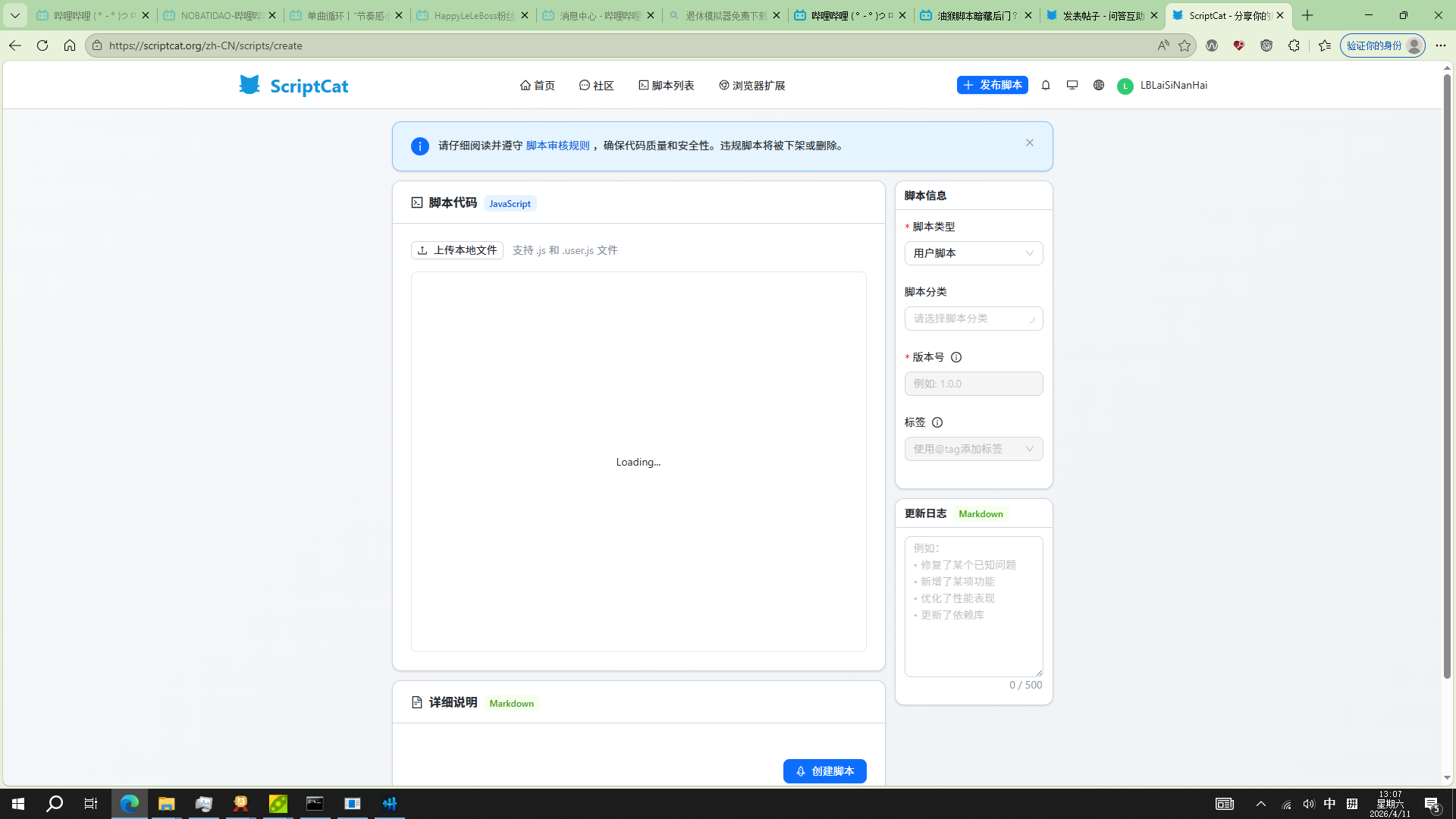Expand the tags dropdown
1456x819 pixels.
click(974, 449)
